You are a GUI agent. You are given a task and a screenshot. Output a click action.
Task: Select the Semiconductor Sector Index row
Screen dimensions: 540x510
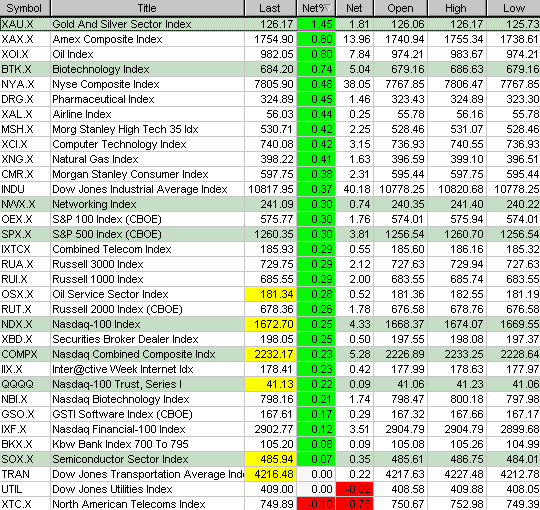[270, 459]
